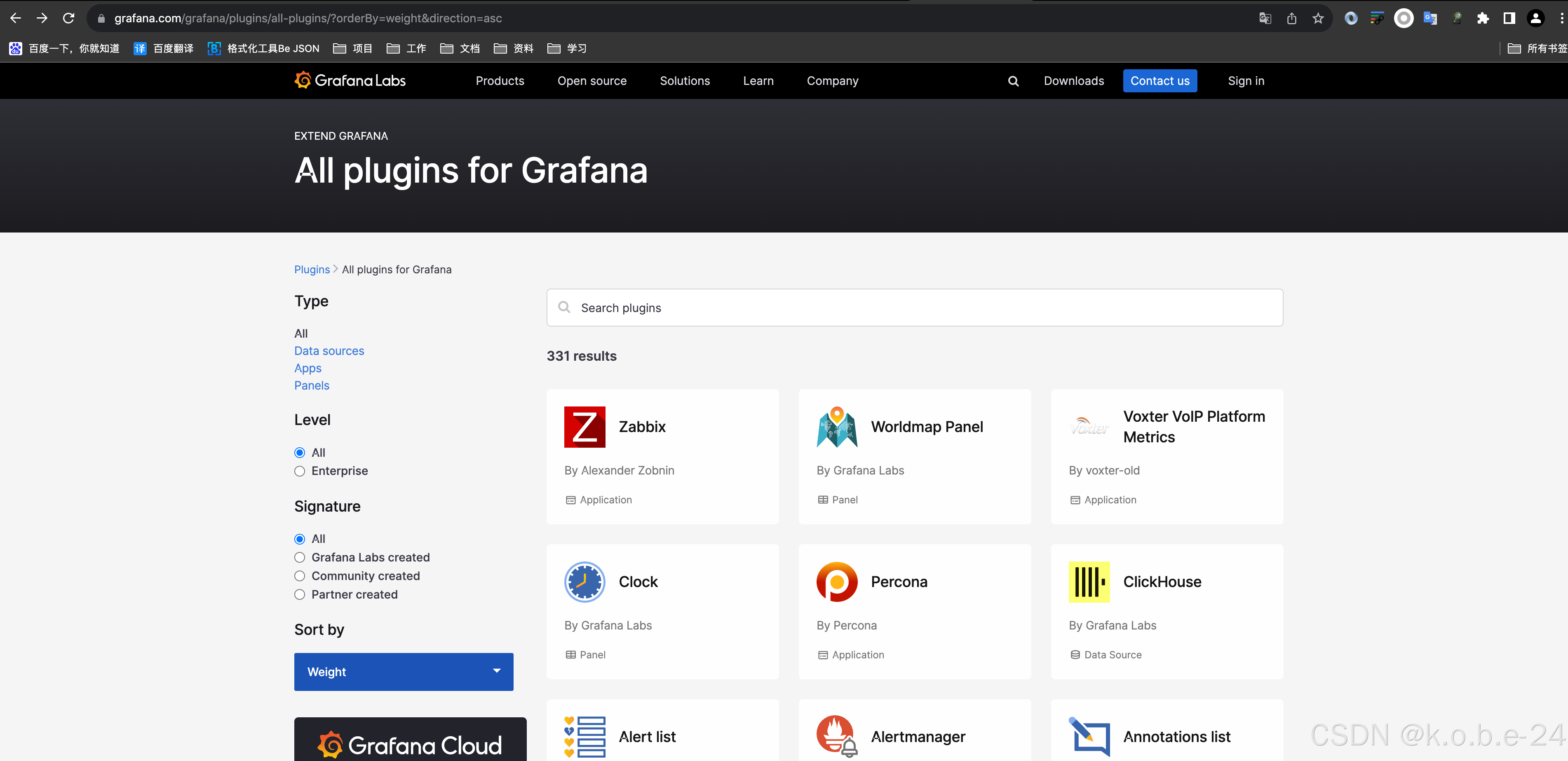The width and height of the screenshot is (1568, 761).
Task: Open the Zabbix plugin title
Action: pyautogui.click(x=642, y=427)
